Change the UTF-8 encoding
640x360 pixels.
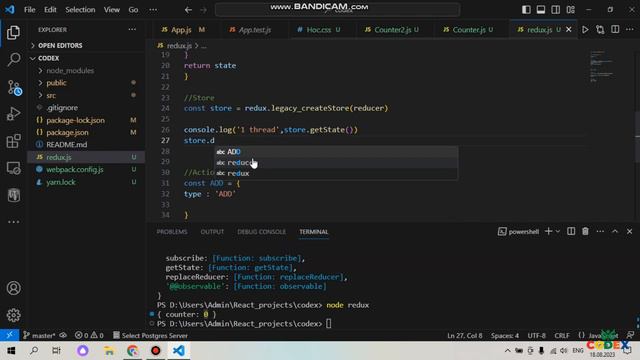(x=536, y=336)
